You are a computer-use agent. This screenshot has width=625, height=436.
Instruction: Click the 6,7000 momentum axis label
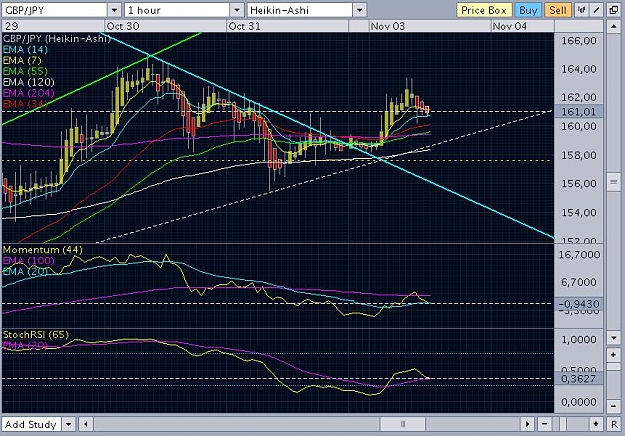(x=579, y=282)
